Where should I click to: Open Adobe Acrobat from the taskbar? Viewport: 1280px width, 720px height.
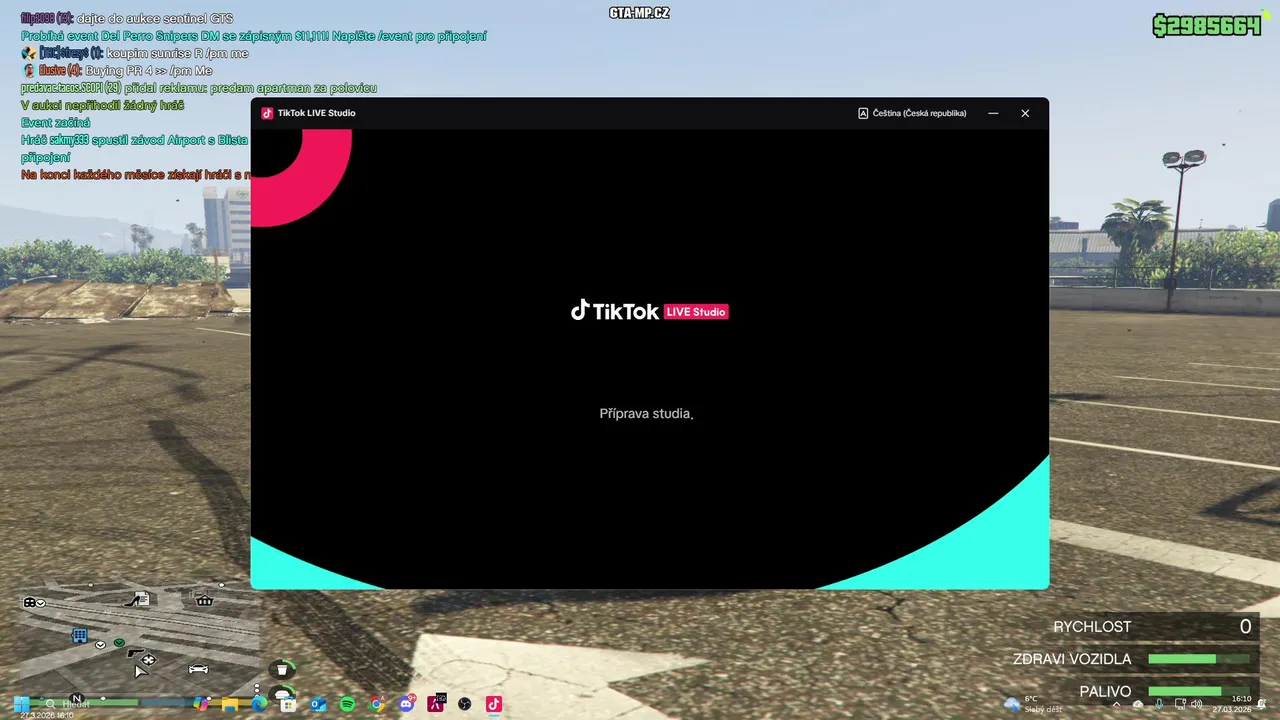[435, 704]
